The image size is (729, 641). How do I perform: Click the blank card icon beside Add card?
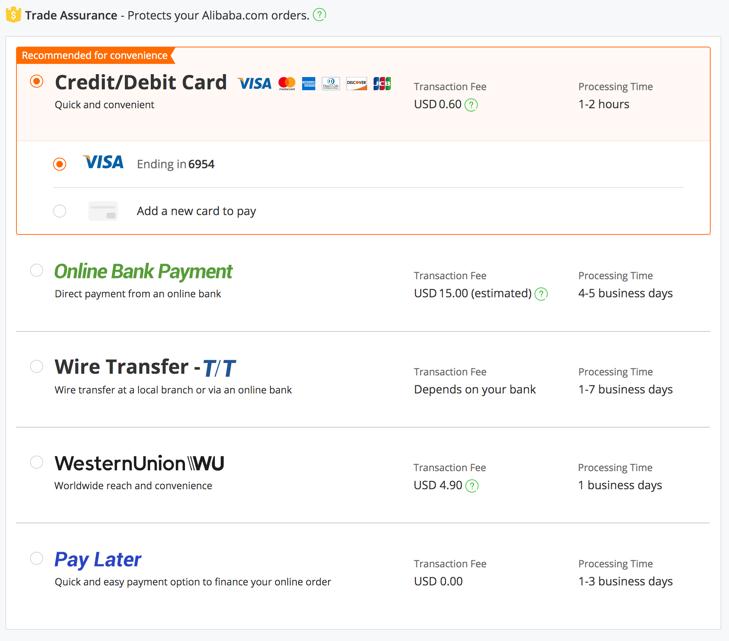[103, 211]
